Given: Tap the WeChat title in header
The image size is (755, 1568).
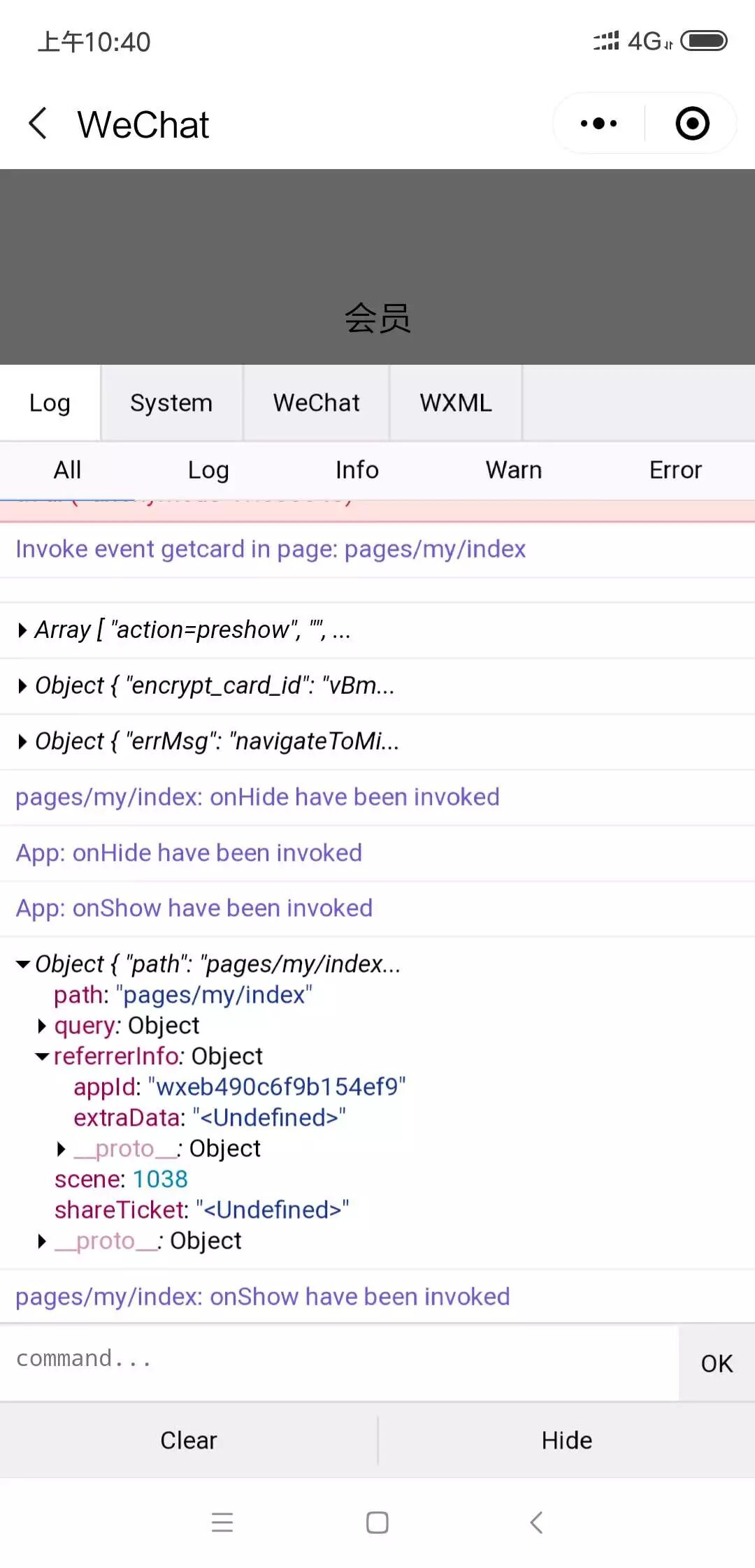Looking at the screenshot, I should pos(143,125).
